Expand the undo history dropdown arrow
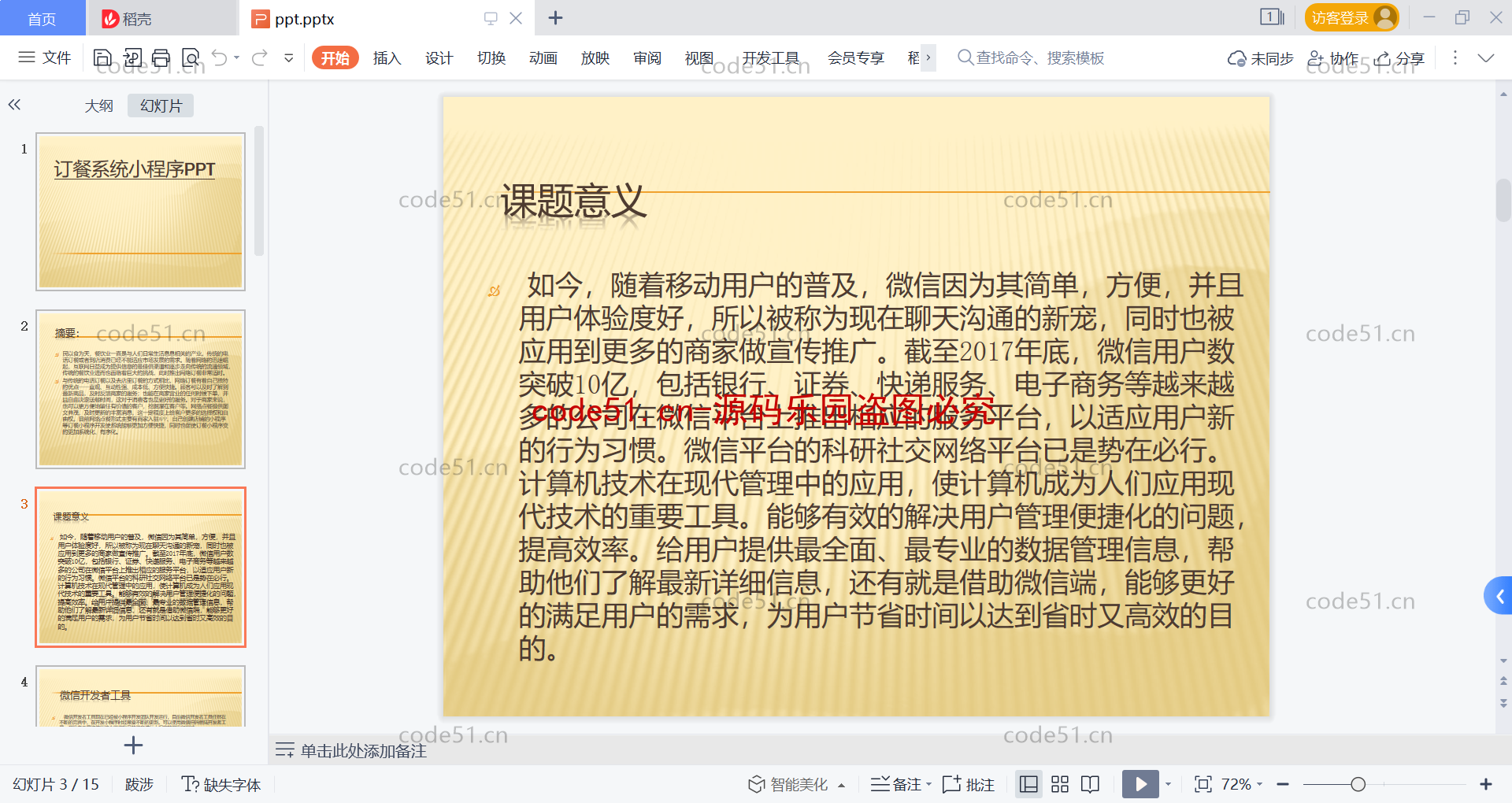Viewport: 1512px width, 803px height. coord(237,57)
